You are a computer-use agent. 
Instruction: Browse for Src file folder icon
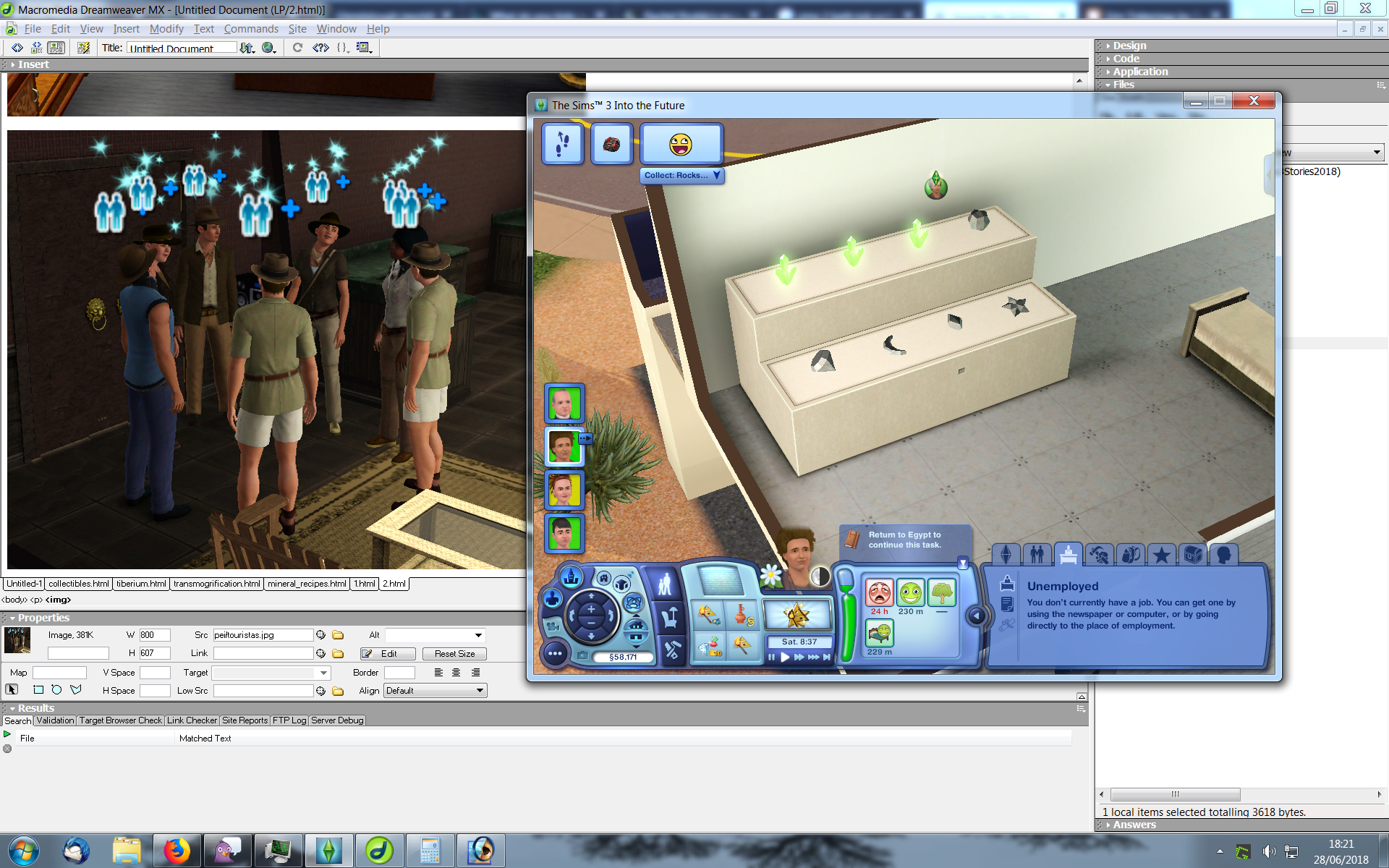[338, 635]
